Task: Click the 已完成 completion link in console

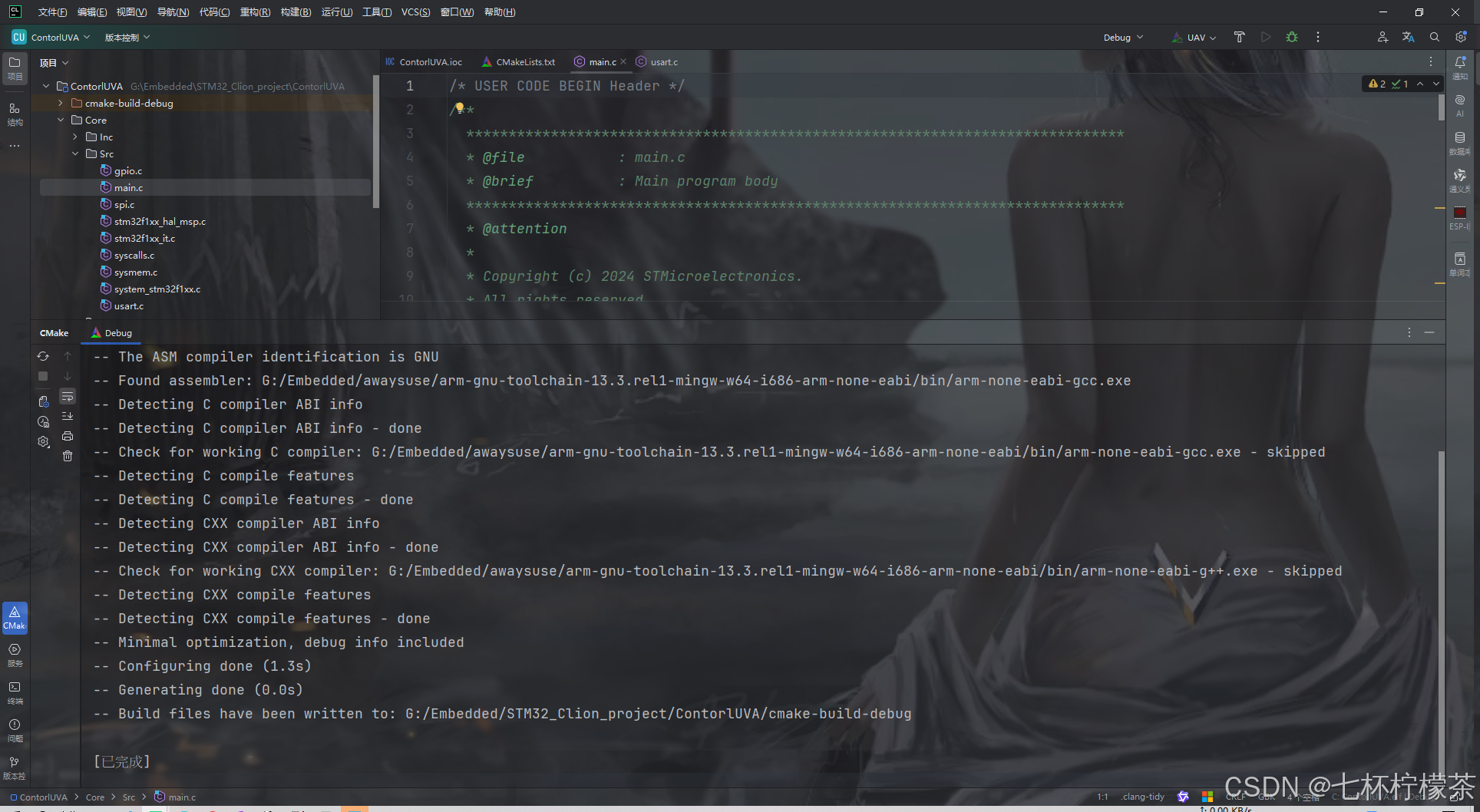Action: (x=121, y=761)
